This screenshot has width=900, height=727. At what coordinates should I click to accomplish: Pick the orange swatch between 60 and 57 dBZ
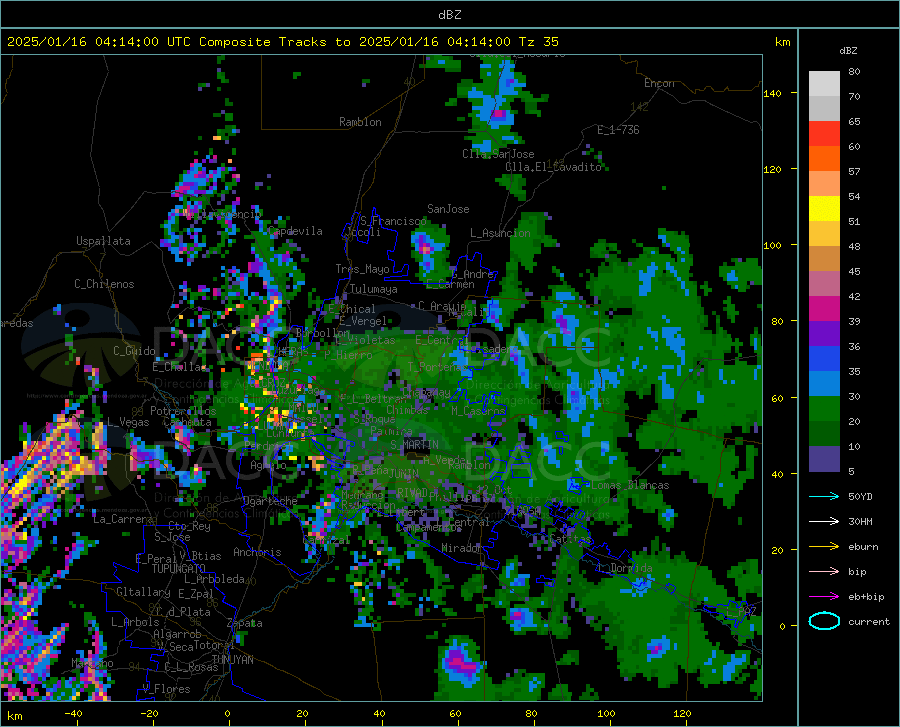pyautogui.click(x=824, y=159)
